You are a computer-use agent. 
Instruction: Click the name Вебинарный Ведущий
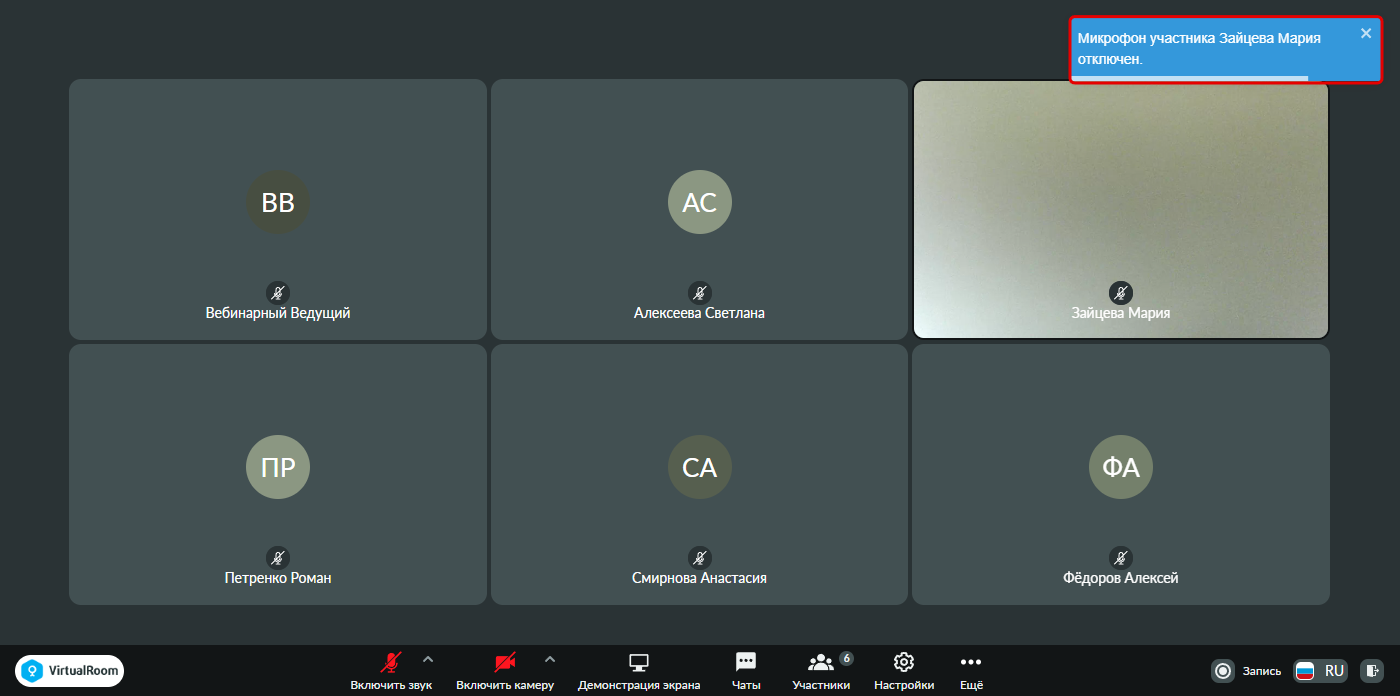tap(278, 313)
